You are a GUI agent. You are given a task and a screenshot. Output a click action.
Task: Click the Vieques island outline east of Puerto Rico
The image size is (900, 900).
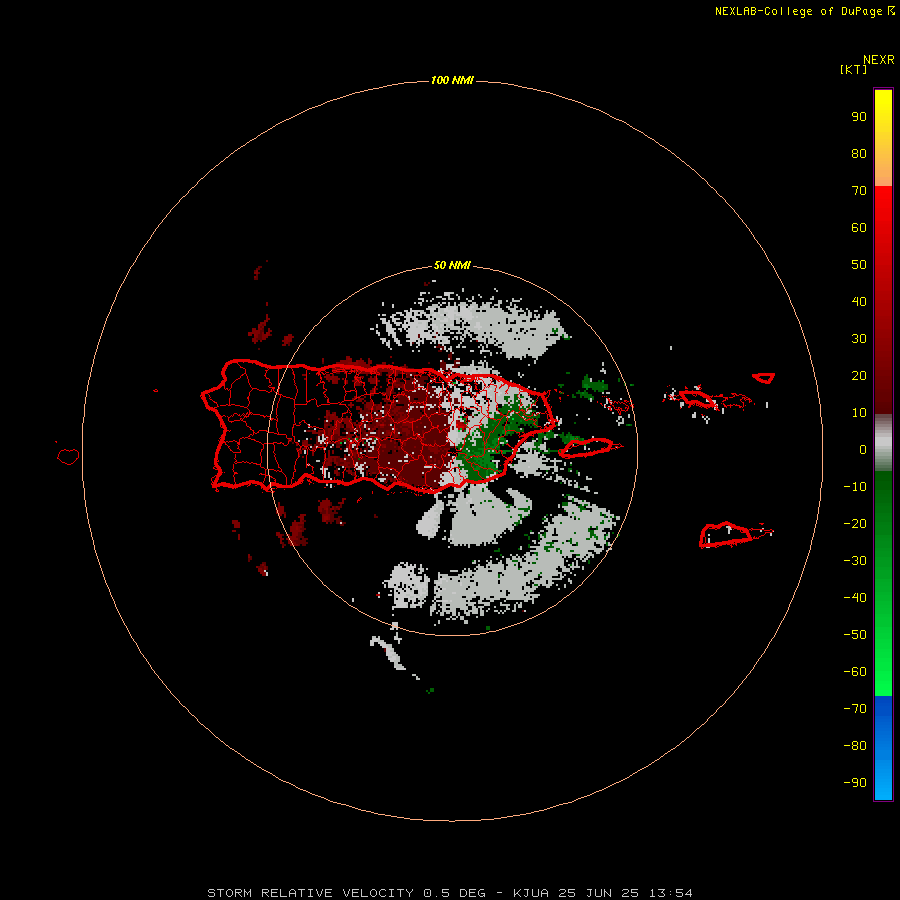coord(587,448)
